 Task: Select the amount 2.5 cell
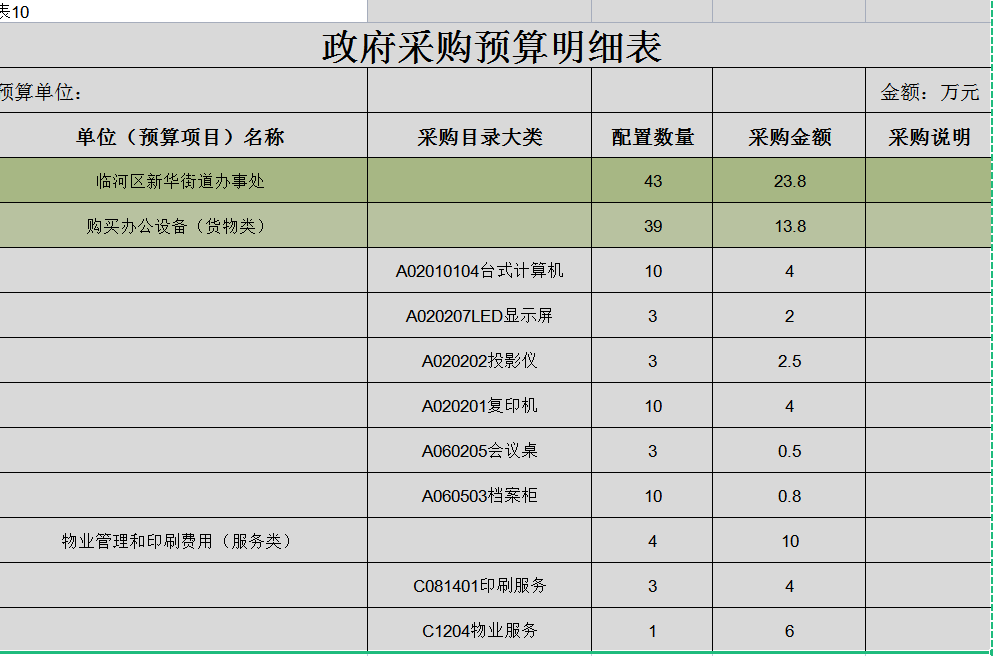pyautogui.click(x=789, y=360)
